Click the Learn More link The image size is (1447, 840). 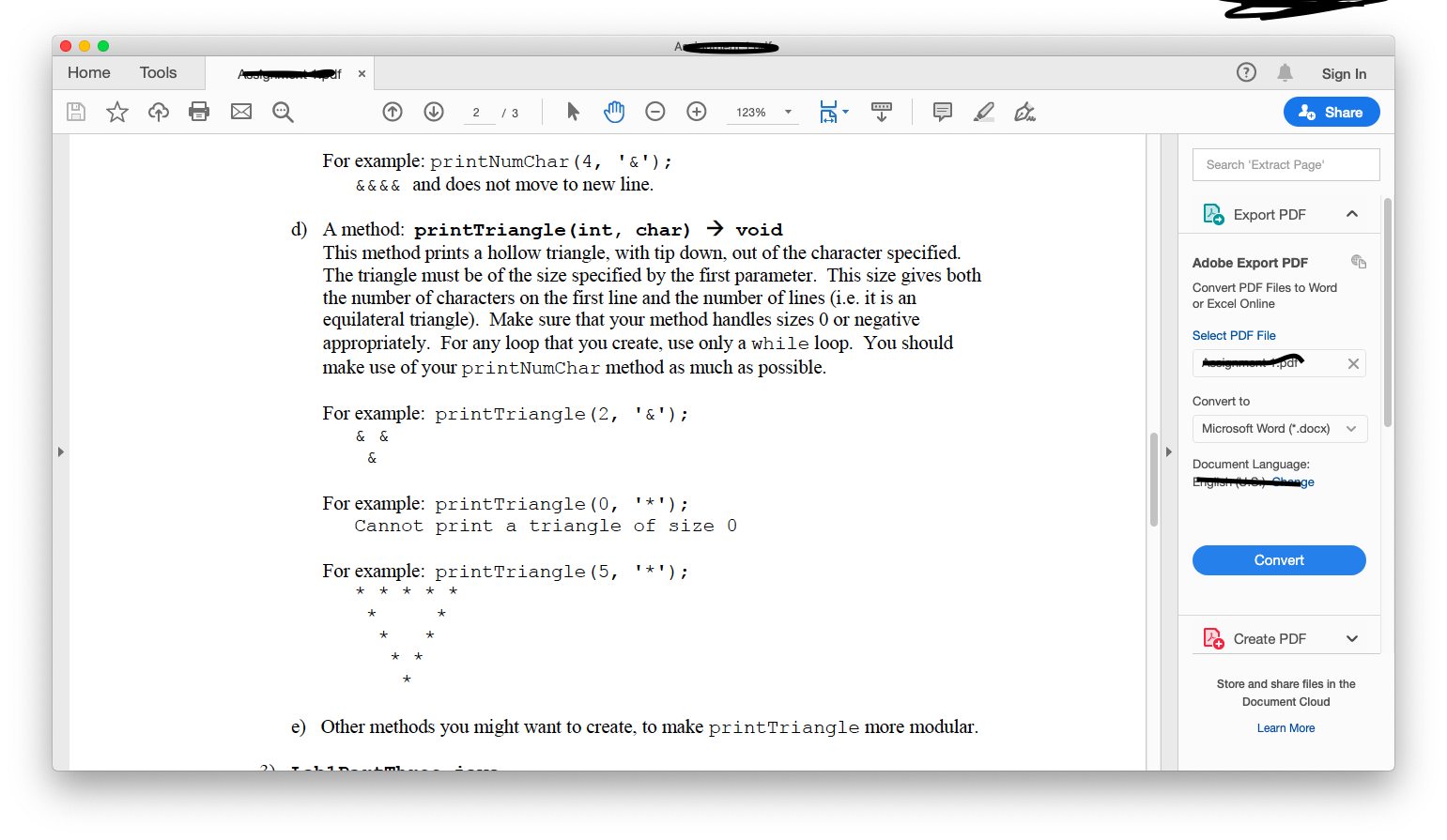(x=1285, y=727)
